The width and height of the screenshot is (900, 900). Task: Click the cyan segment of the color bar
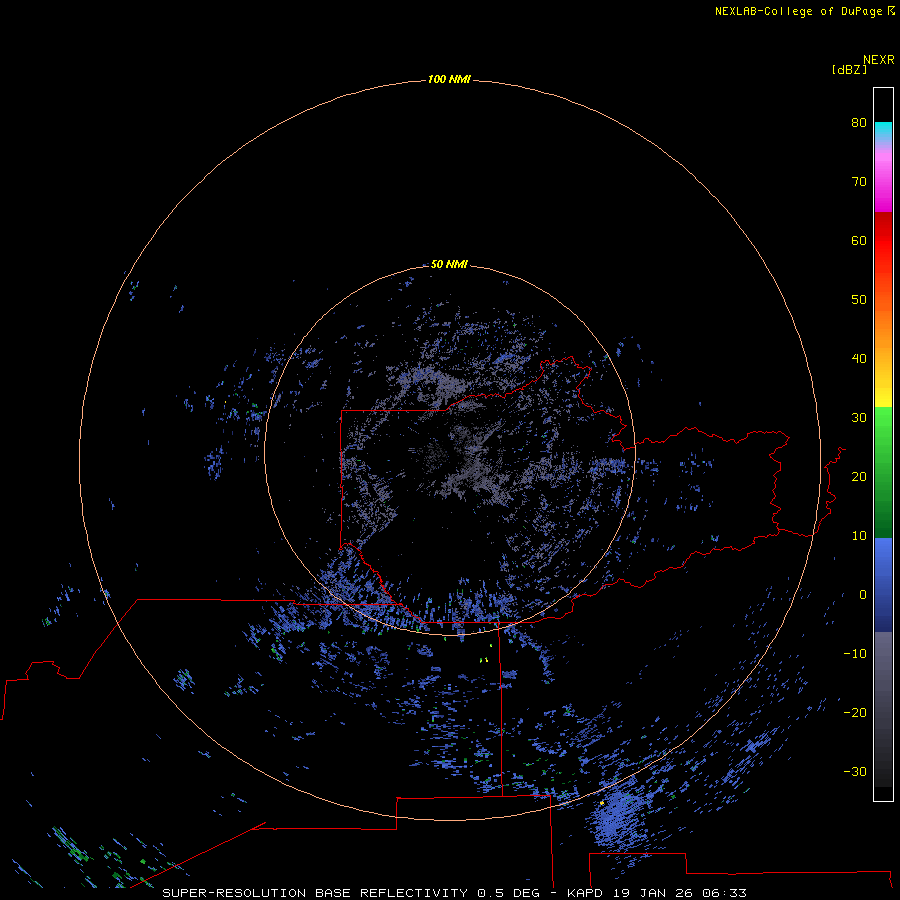pos(883,130)
